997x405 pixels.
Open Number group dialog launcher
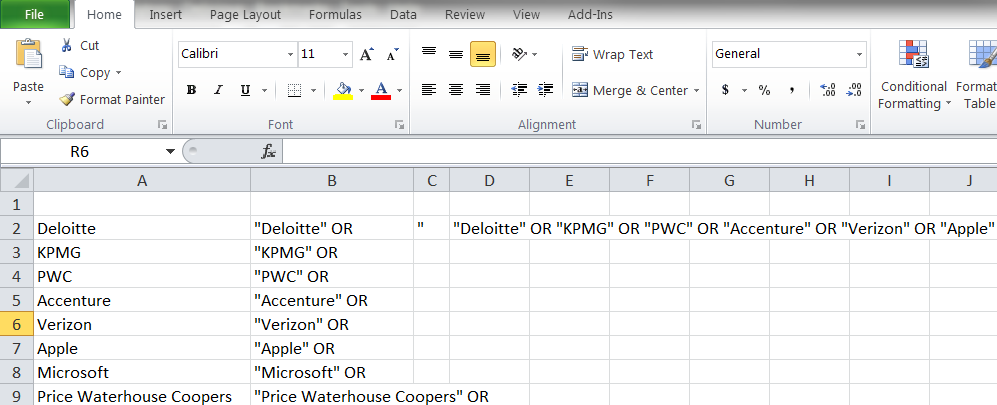[x=860, y=125]
